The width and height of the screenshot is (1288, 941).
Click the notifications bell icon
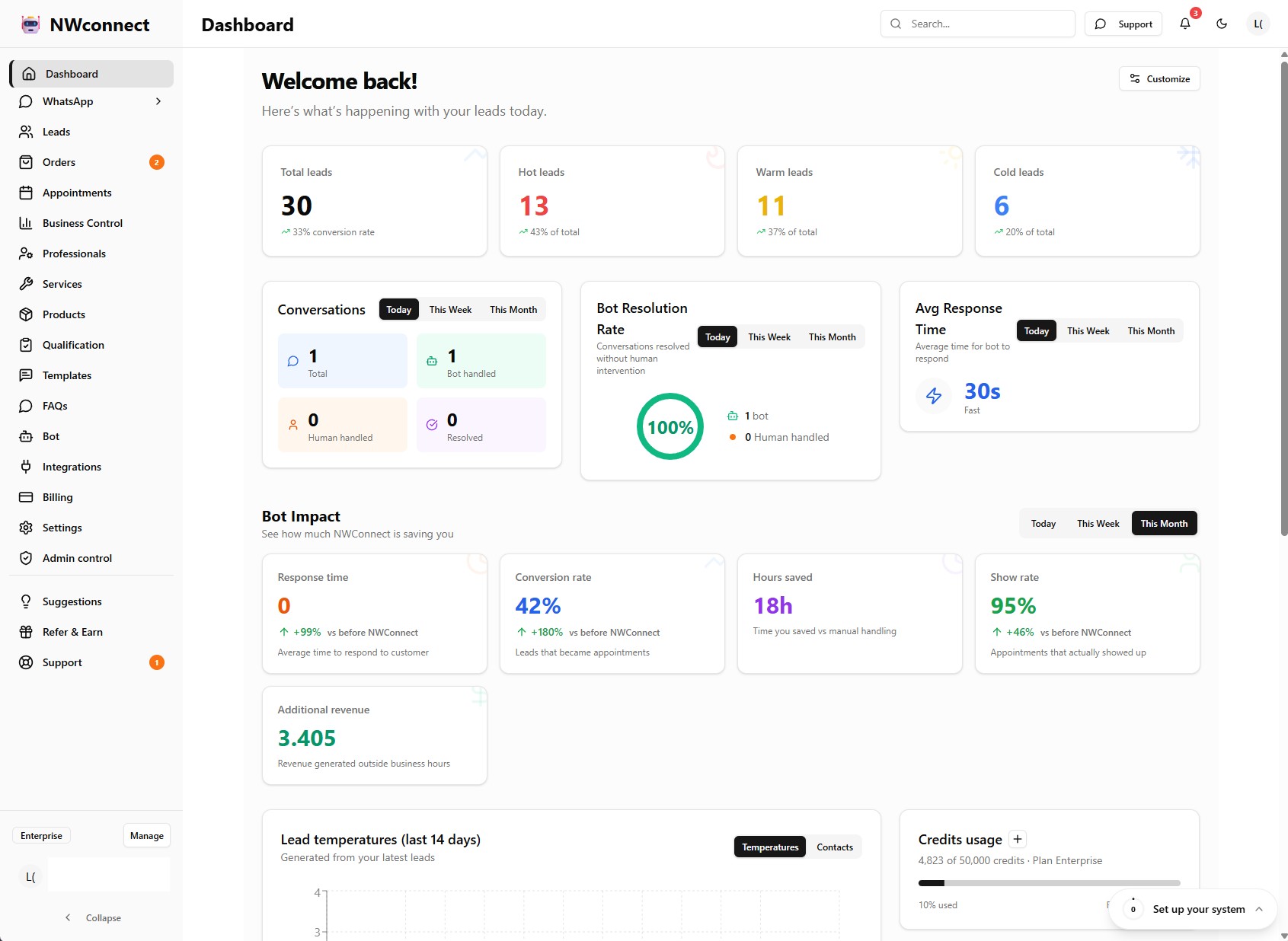[x=1184, y=24]
